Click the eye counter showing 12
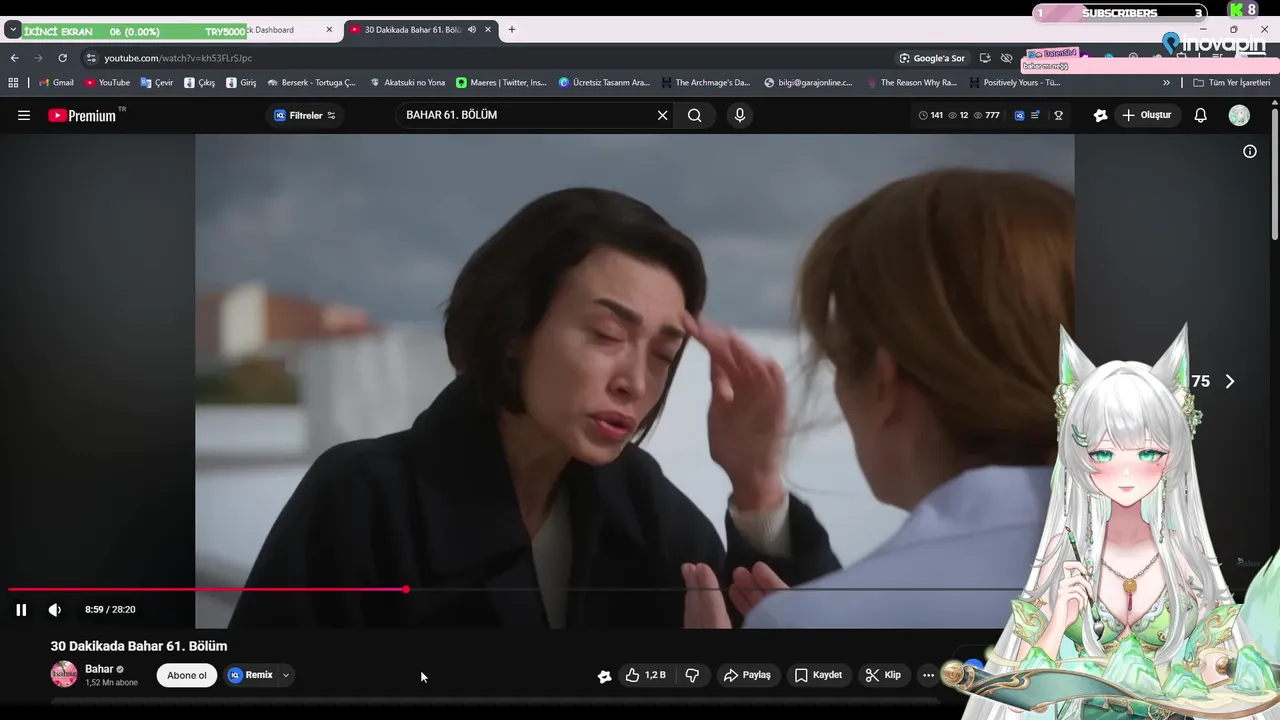Viewport: 1280px width, 720px height. [958, 115]
